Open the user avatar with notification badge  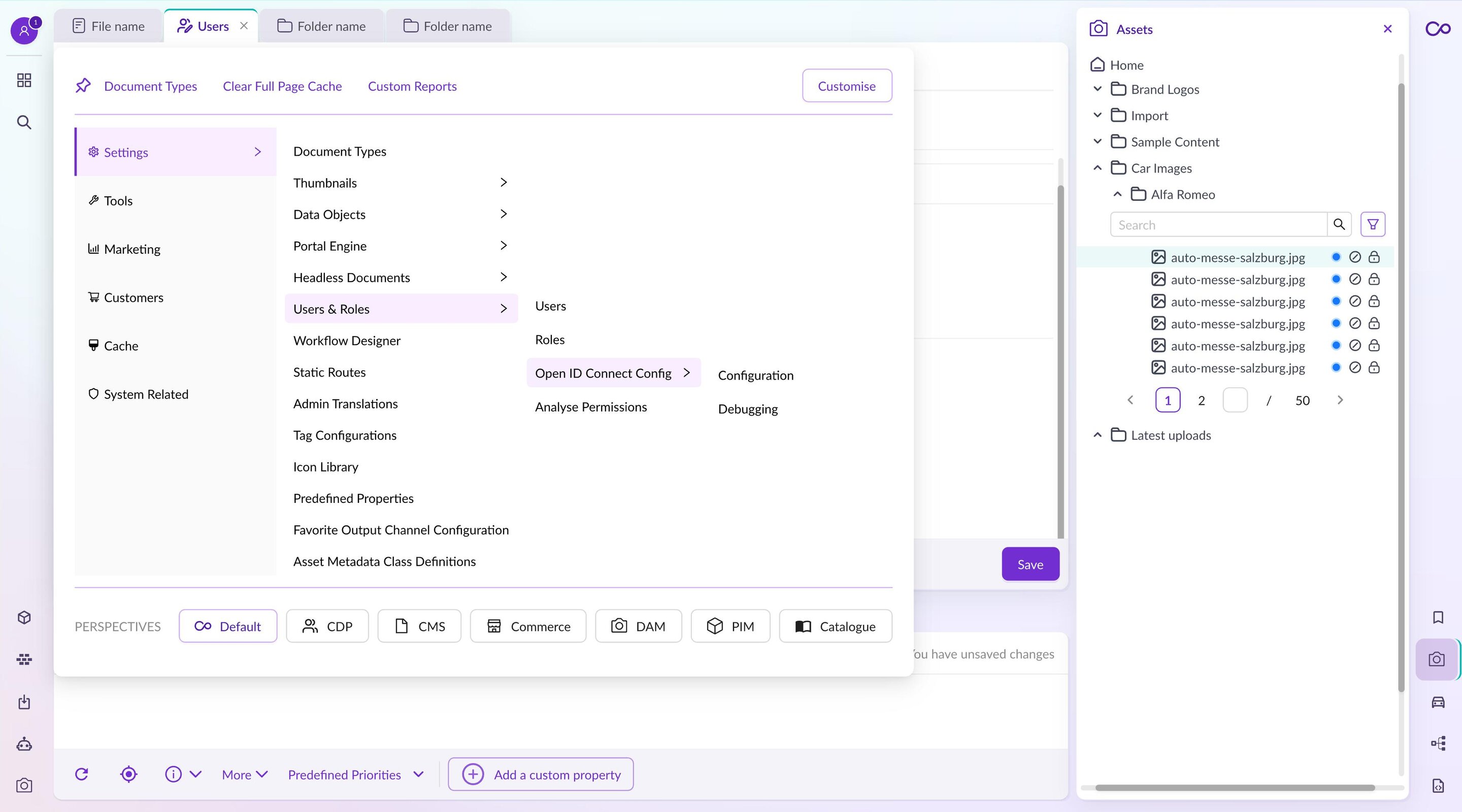click(24, 30)
